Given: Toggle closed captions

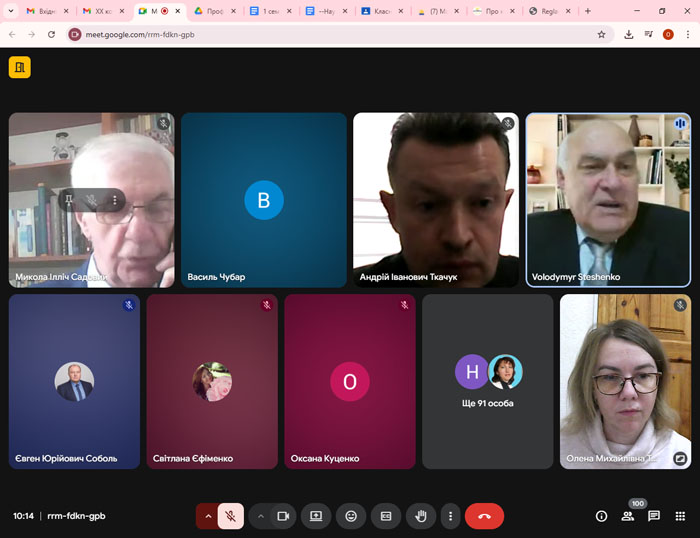Looking at the screenshot, I should point(386,516).
